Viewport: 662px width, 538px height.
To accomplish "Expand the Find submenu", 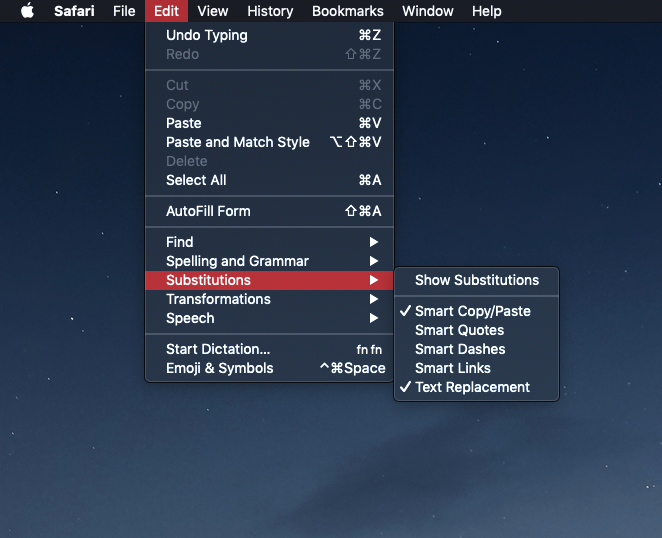I will (269, 242).
